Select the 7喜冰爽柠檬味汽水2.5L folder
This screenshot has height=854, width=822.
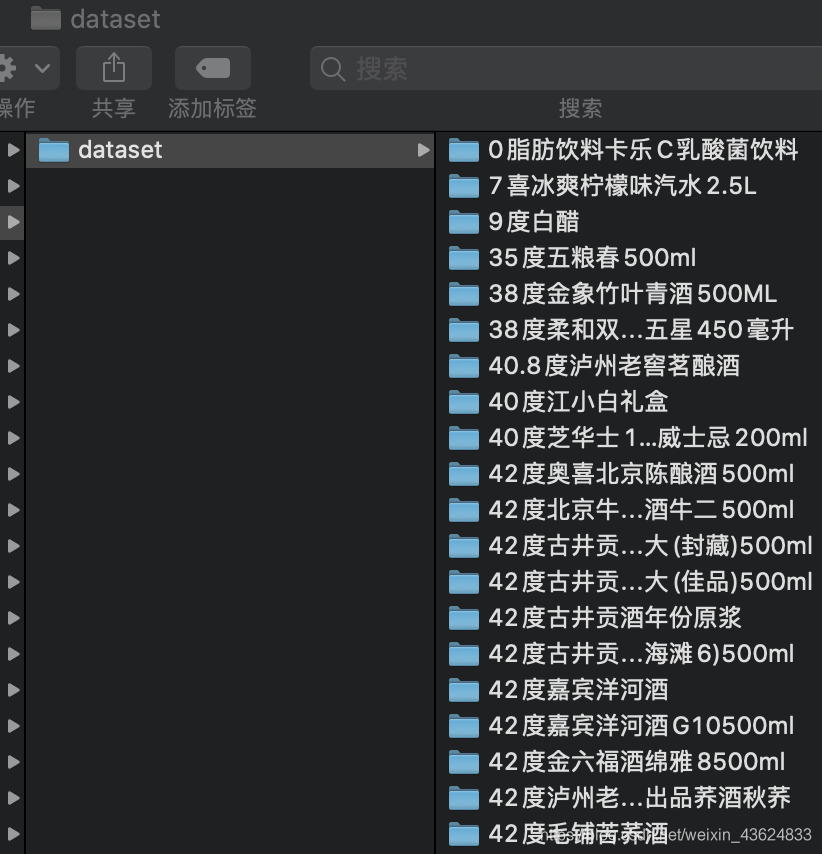tap(620, 186)
